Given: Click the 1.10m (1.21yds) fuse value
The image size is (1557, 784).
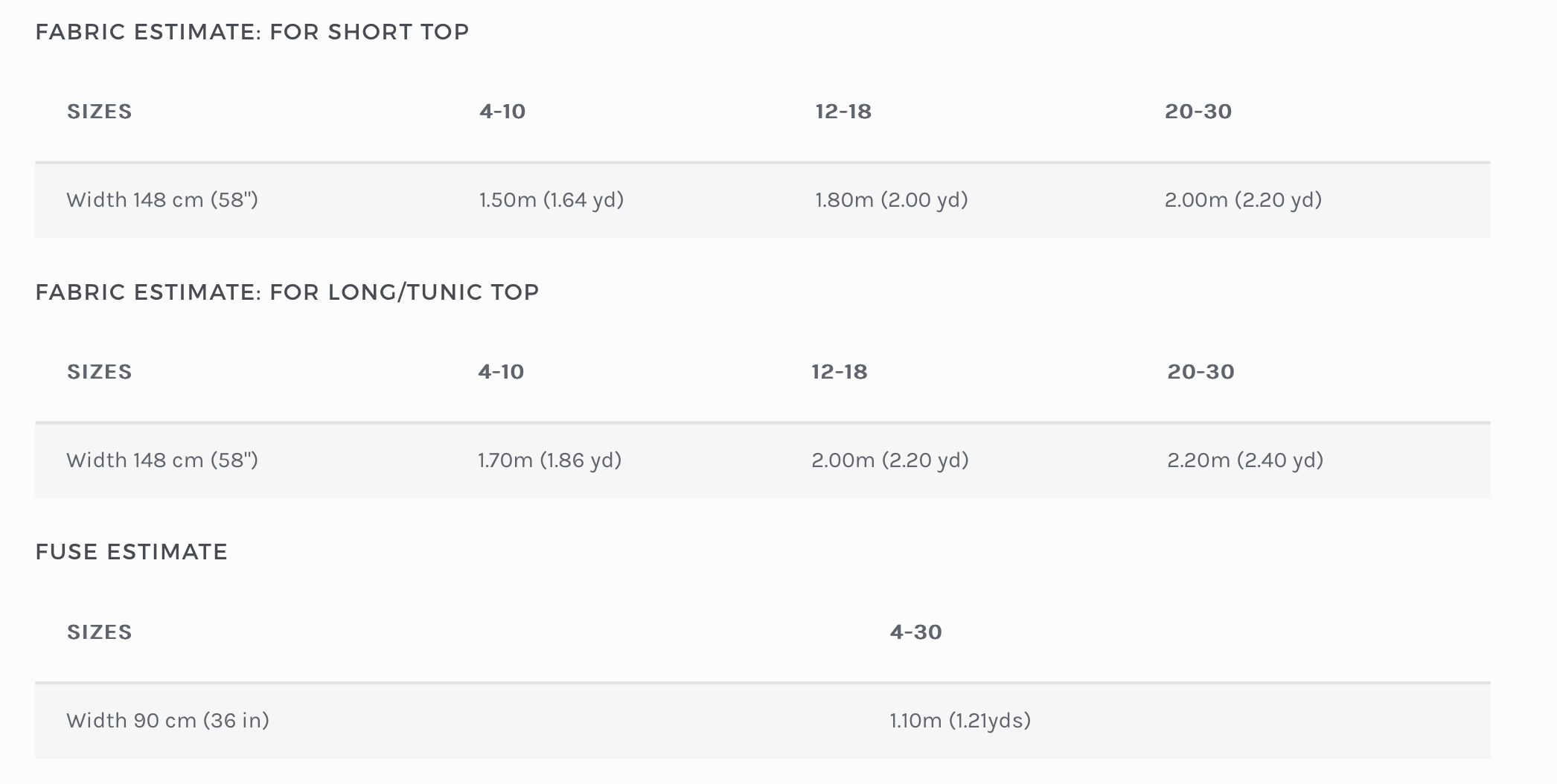Looking at the screenshot, I should (960, 721).
